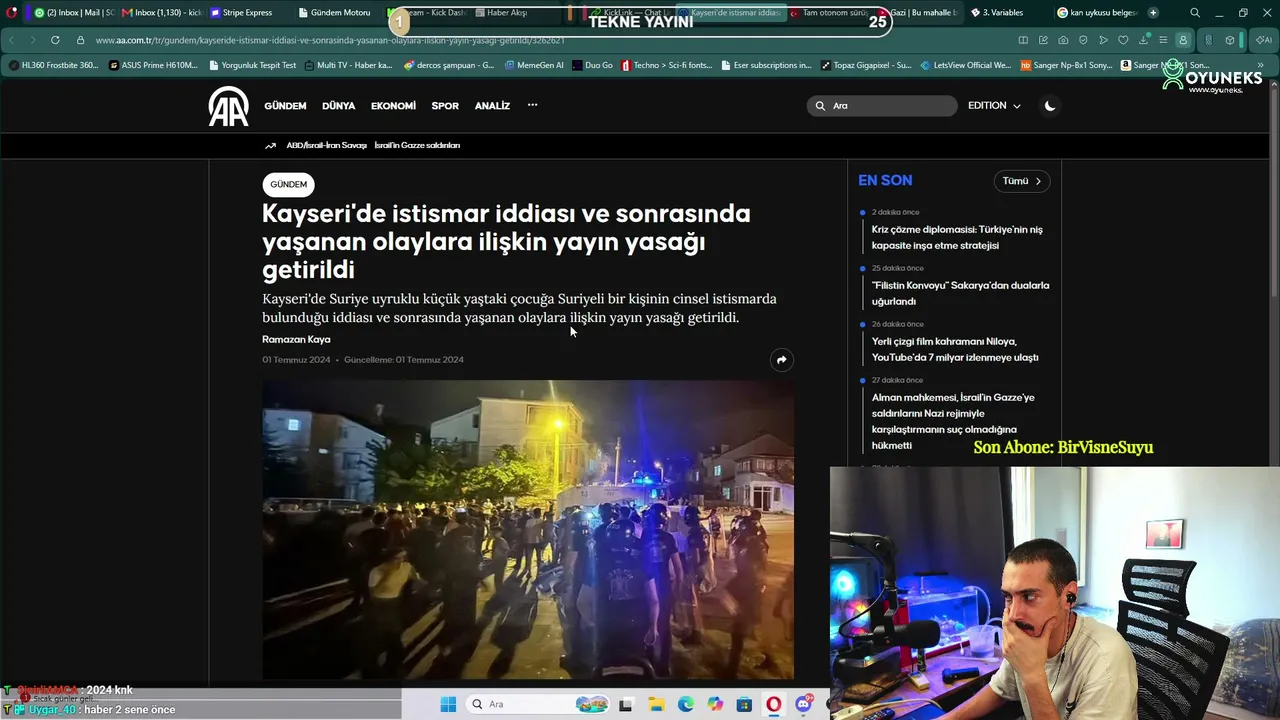
Task: Open Discord from the taskbar
Action: 803,704
